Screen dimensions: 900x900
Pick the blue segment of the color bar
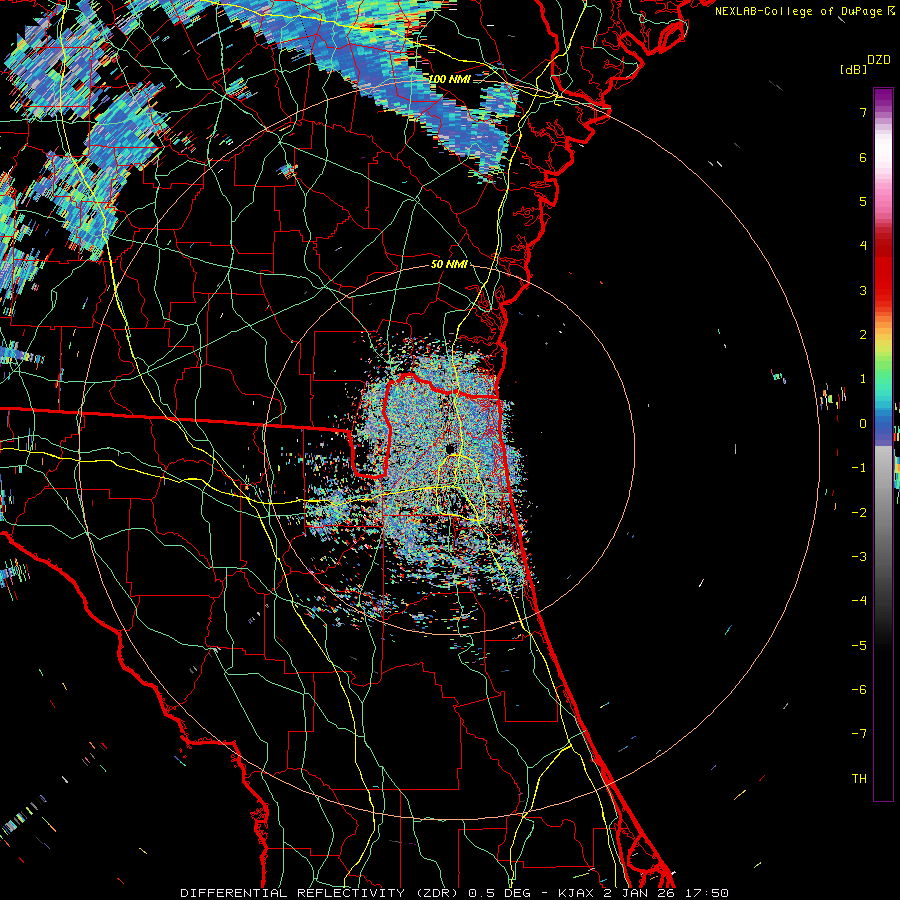pyautogui.click(x=883, y=428)
